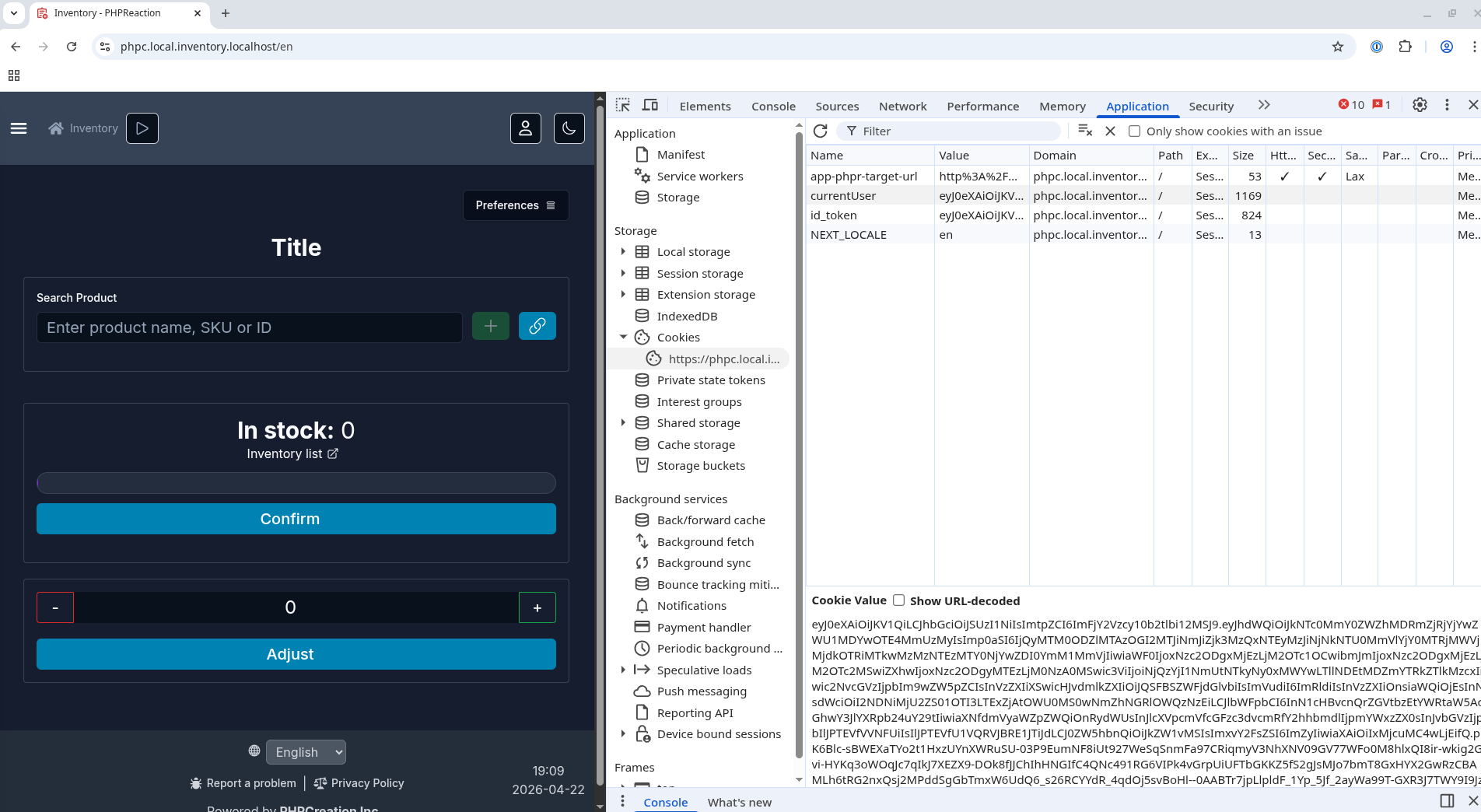Screen dimensions: 1481x812
Task: Click the inspect element picker icon
Action: tap(623, 105)
